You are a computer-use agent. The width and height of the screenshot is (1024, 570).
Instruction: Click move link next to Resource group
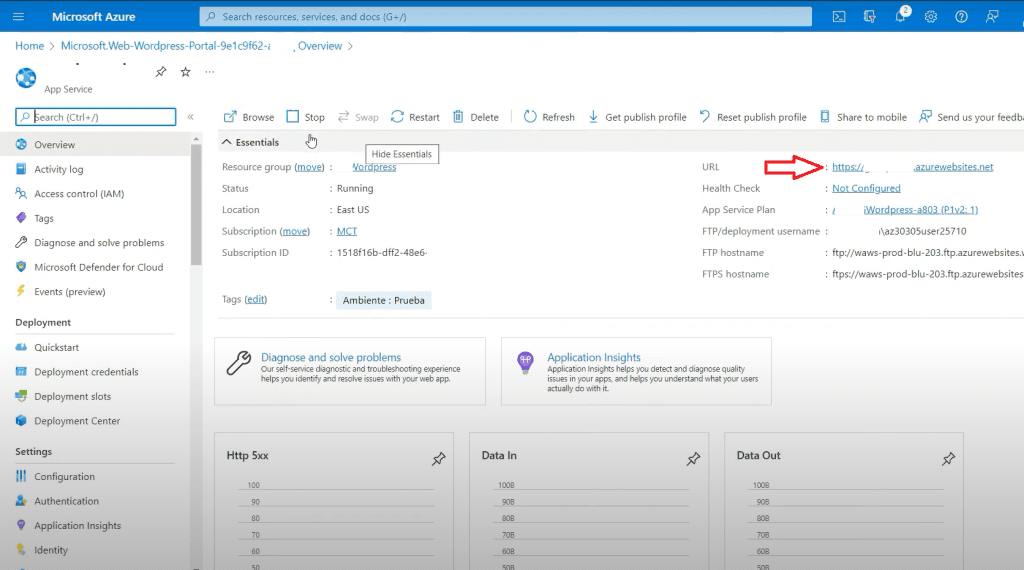pos(310,167)
